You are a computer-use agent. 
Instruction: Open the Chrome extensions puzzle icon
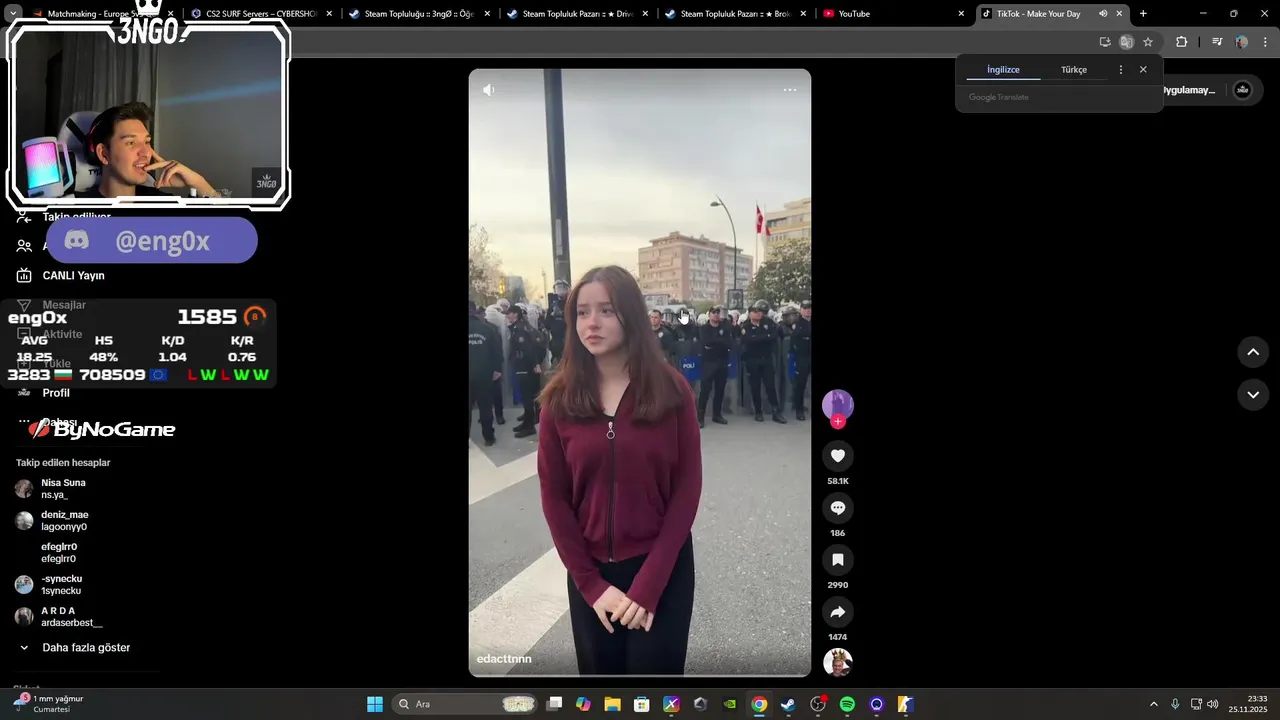(x=1181, y=42)
